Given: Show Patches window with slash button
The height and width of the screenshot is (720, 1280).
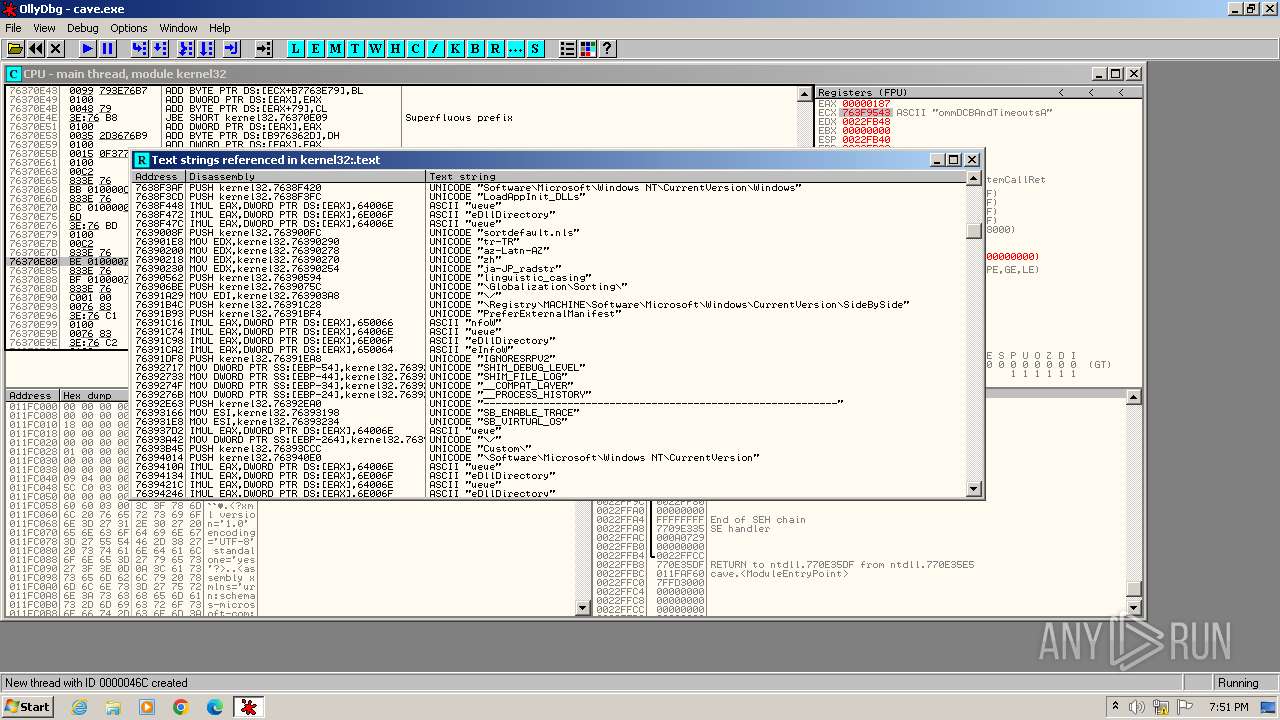Looking at the screenshot, I should coord(436,48).
